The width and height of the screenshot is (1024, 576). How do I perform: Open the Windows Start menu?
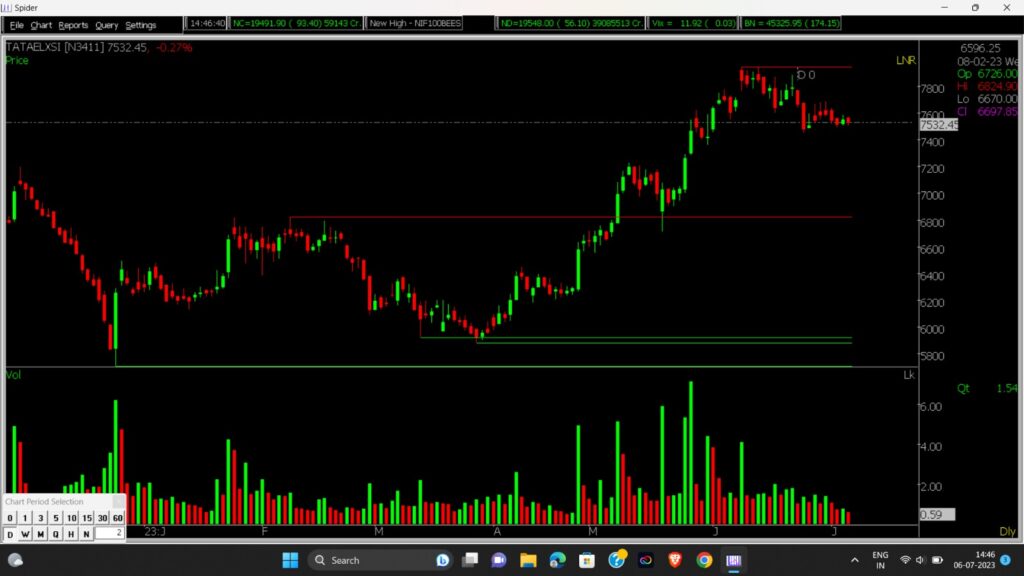tap(290, 560)
